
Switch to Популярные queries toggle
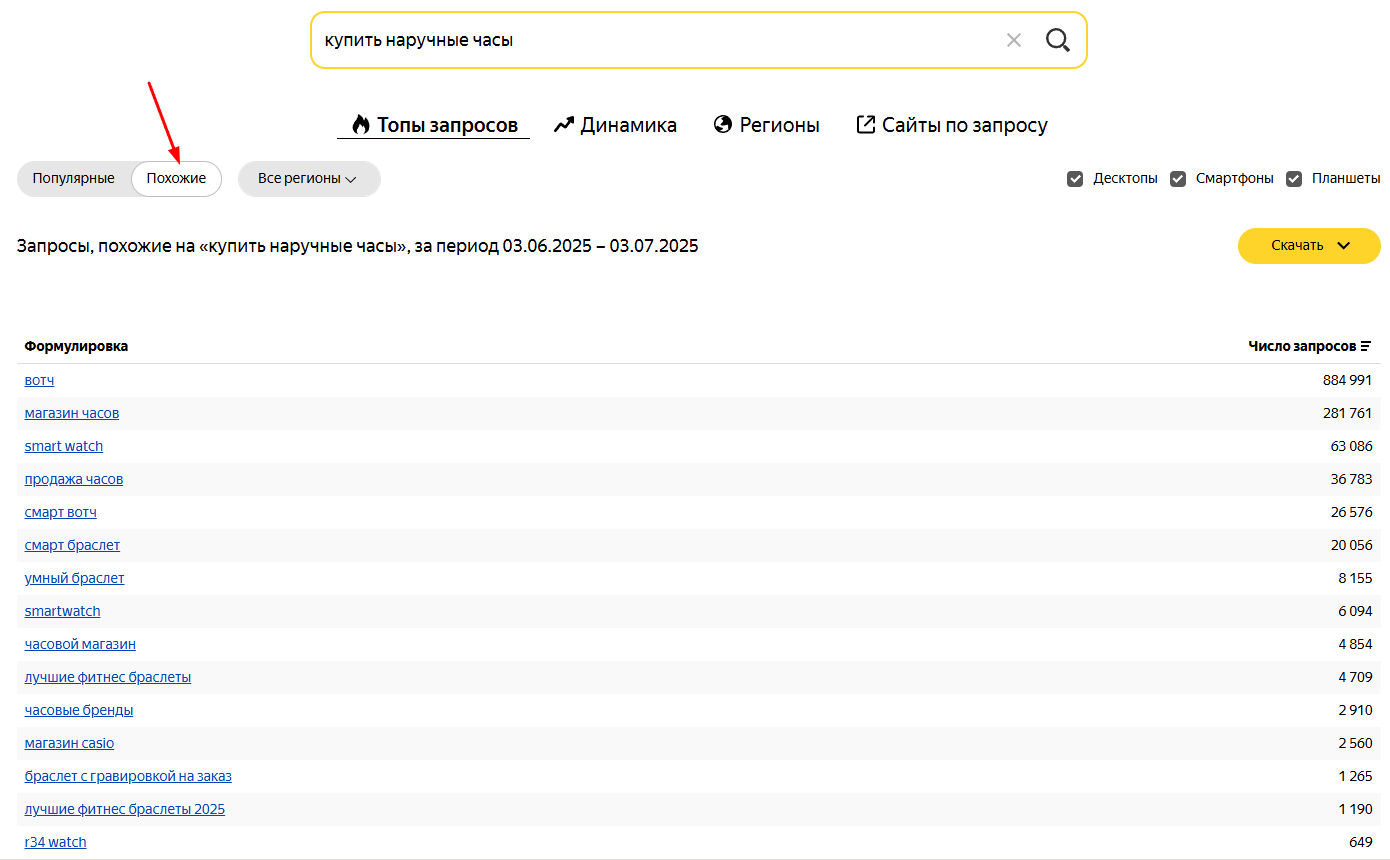point(74,179)
